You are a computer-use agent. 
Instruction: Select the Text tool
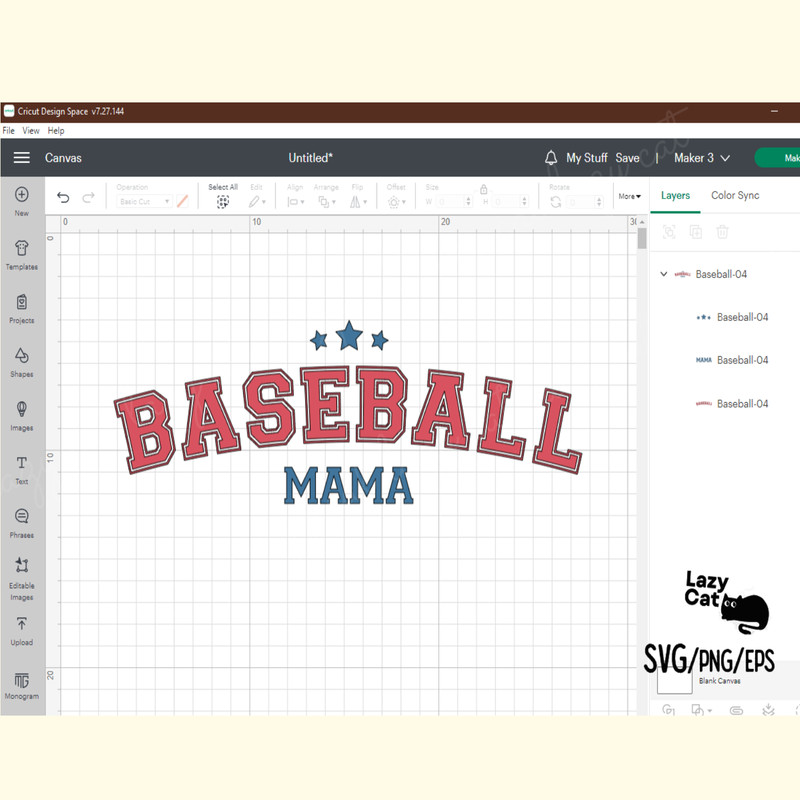pyautogui.click(x=21, y=470)
